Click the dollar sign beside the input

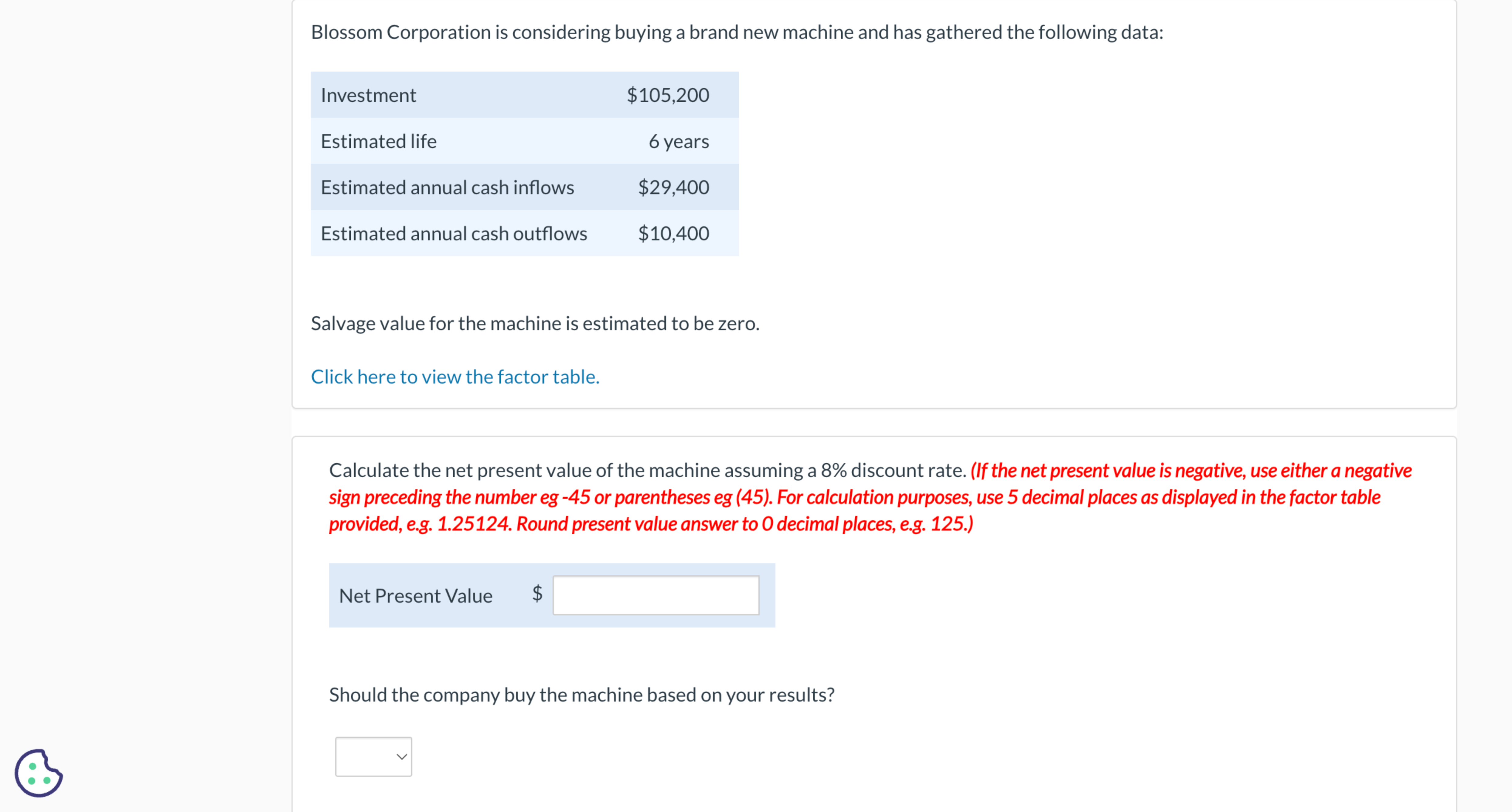537,594
